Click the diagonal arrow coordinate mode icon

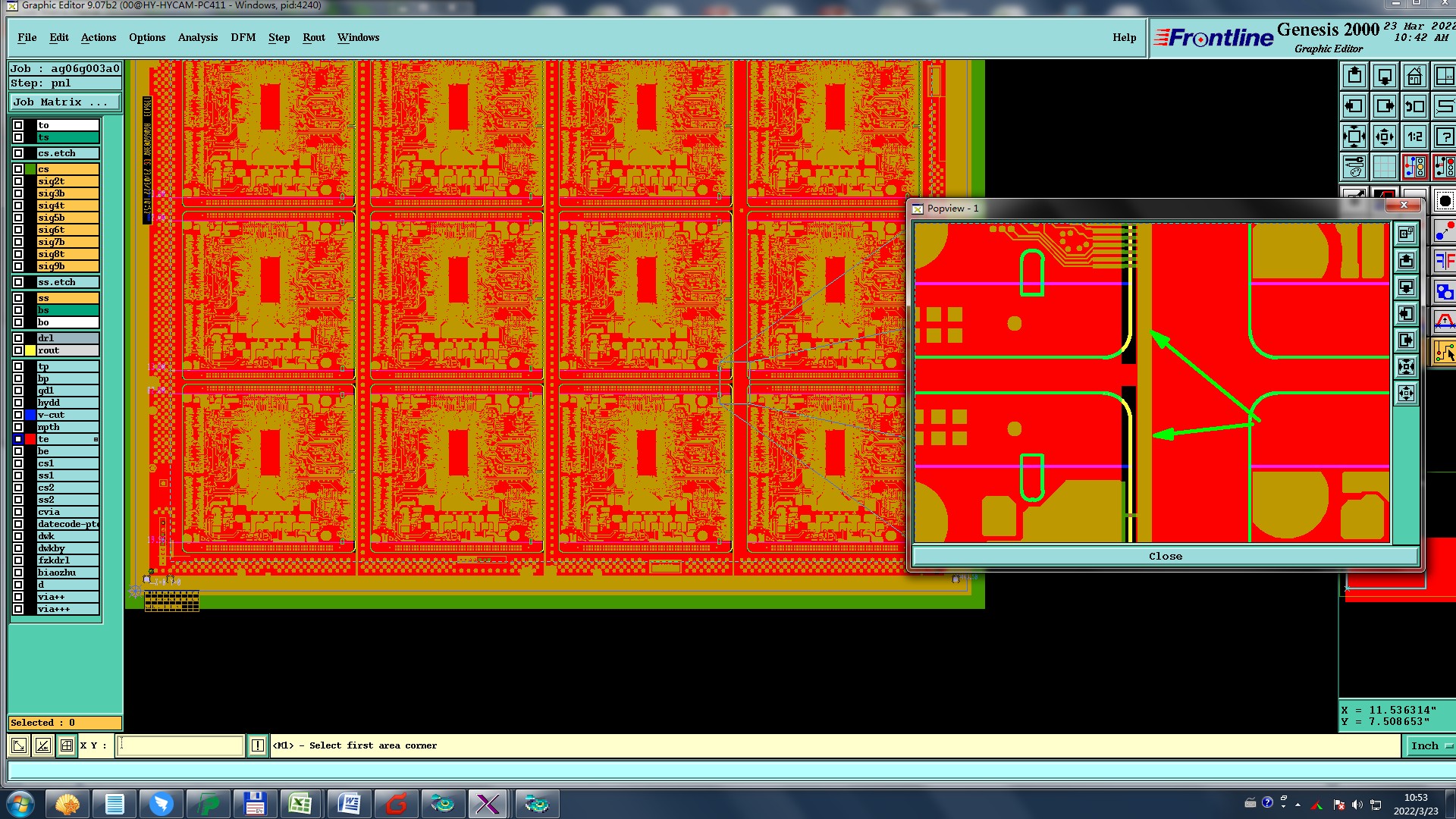(19, 745)
